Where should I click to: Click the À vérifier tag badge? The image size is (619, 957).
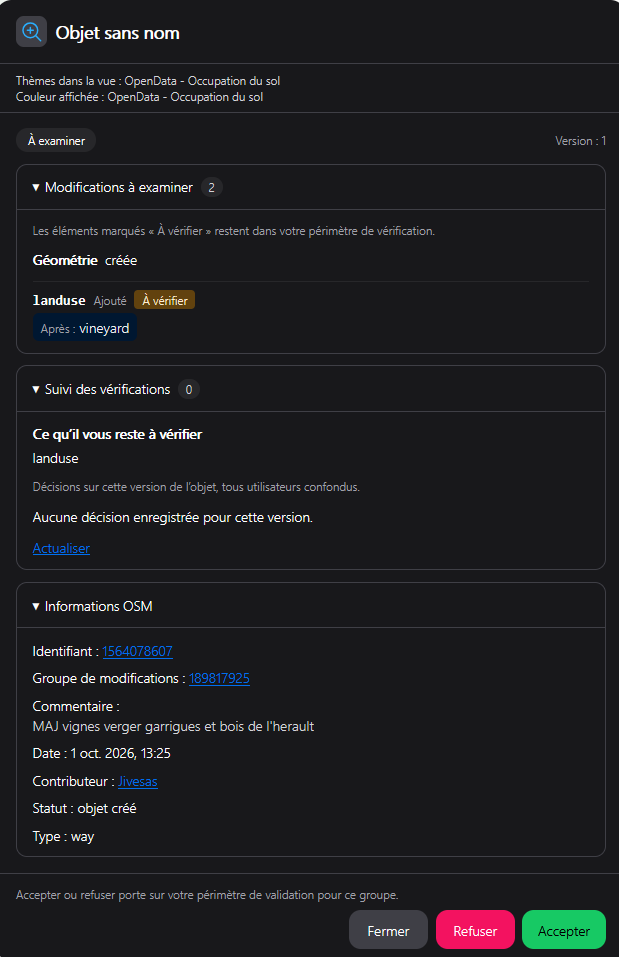coord(165,300)
